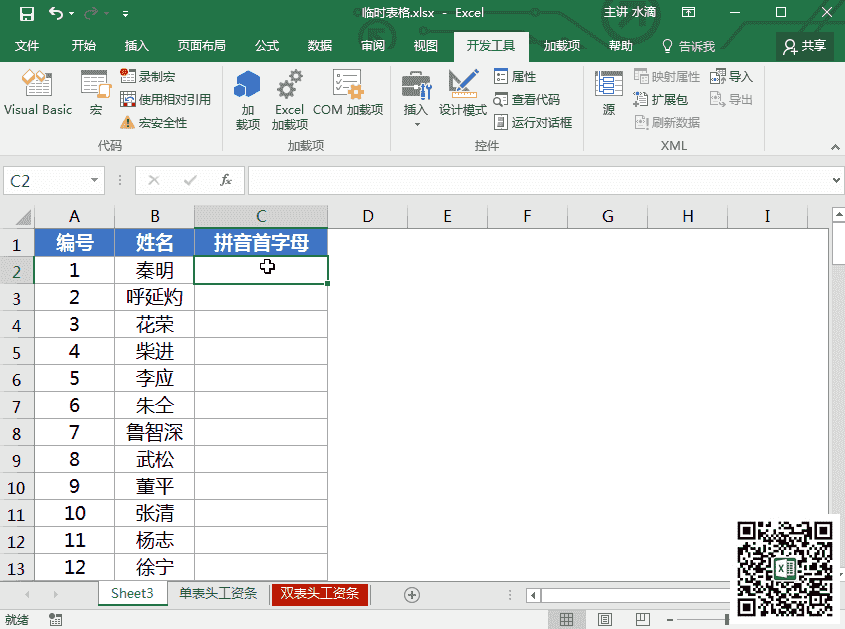Switch to the red 双表头工资条 sheet tab
845x629 pixels.
[320, 594]
